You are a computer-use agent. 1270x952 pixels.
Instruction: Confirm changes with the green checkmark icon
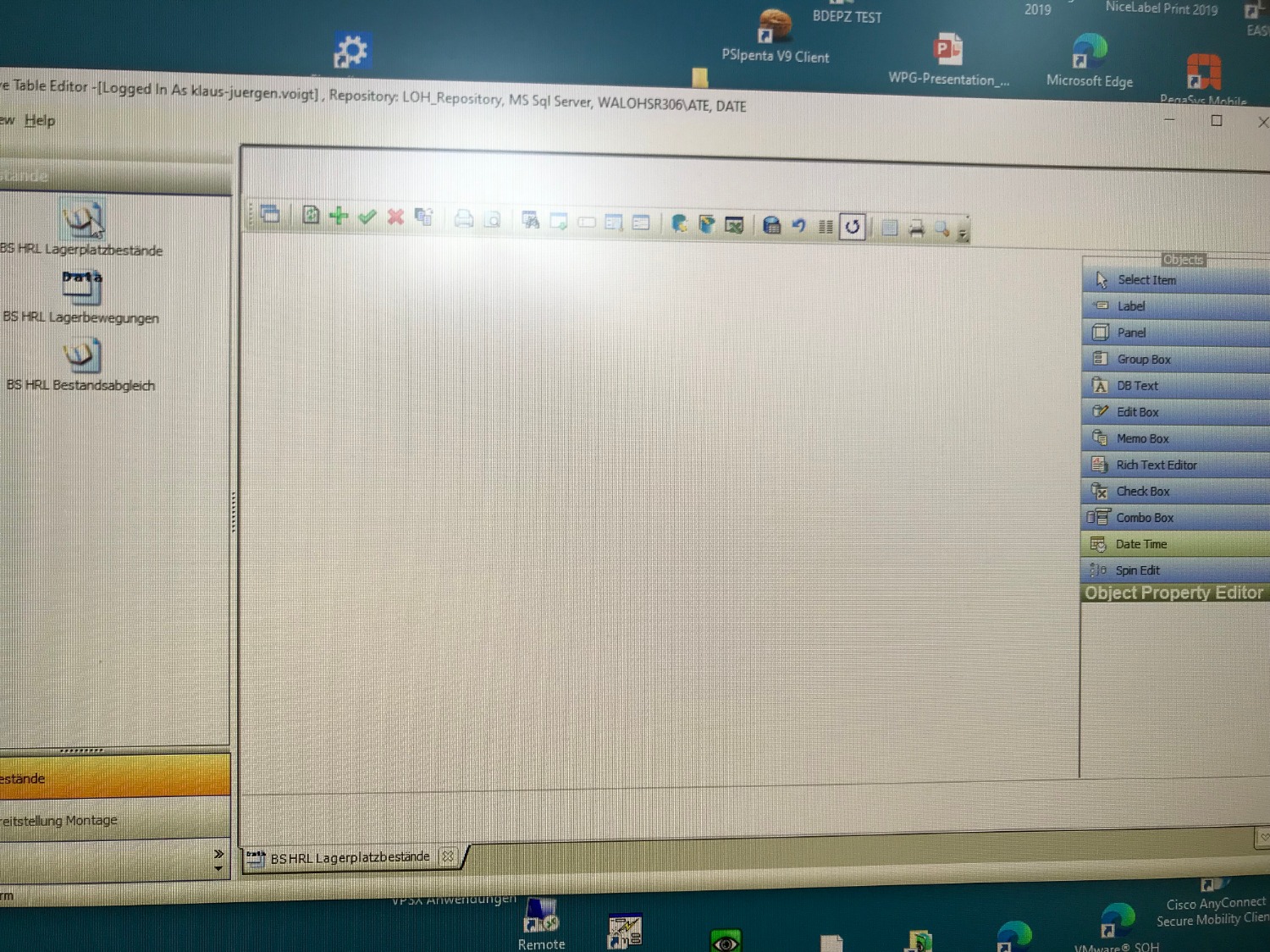coord(367,217)
